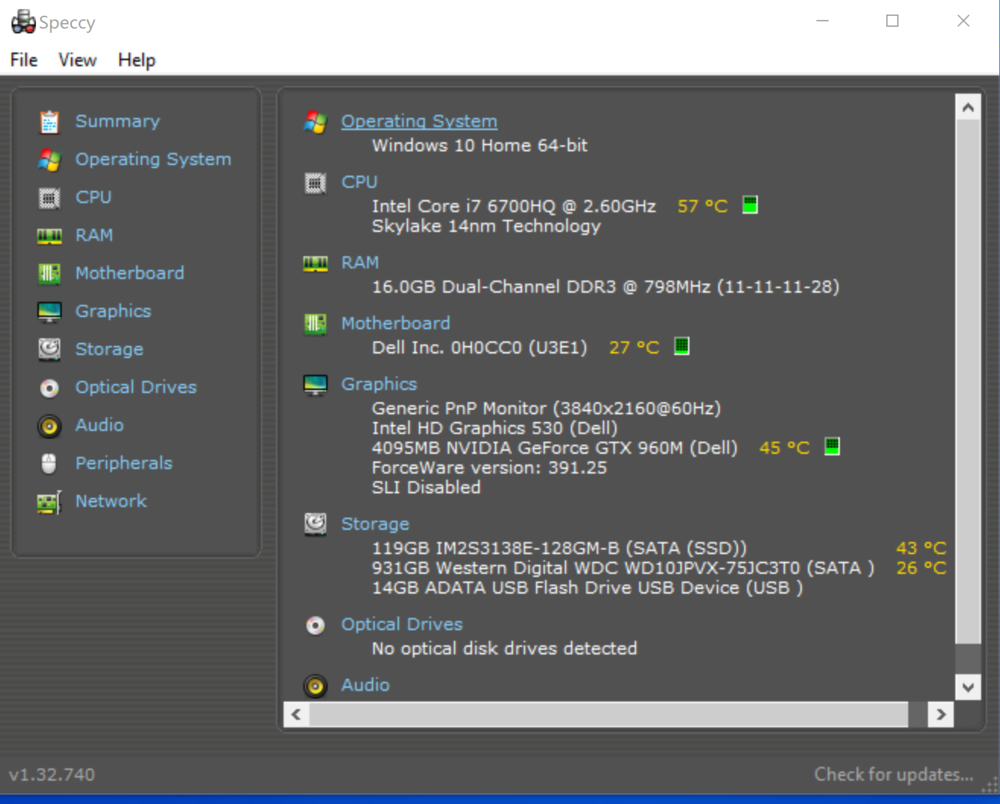
Task: Click the scrollbar down arrow
Action: pyautogui.click(x=968, y=687)
